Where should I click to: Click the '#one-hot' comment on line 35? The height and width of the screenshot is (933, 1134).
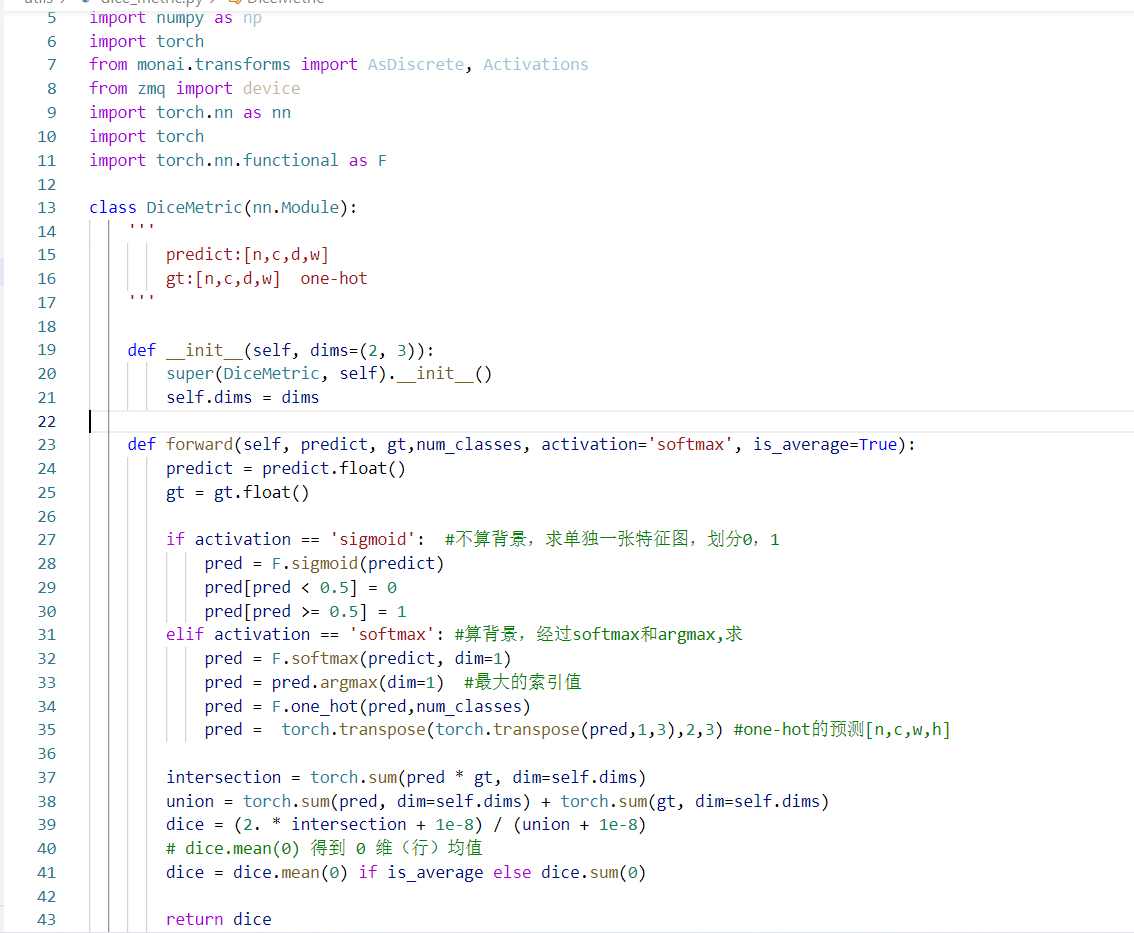[842, 729]
